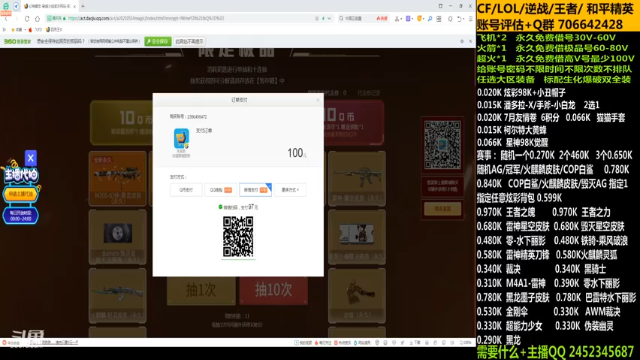Select the Q币支付 payment option
Image resolution: width=640 pixels, height=360 pixels.
click(x=186, y=190)
